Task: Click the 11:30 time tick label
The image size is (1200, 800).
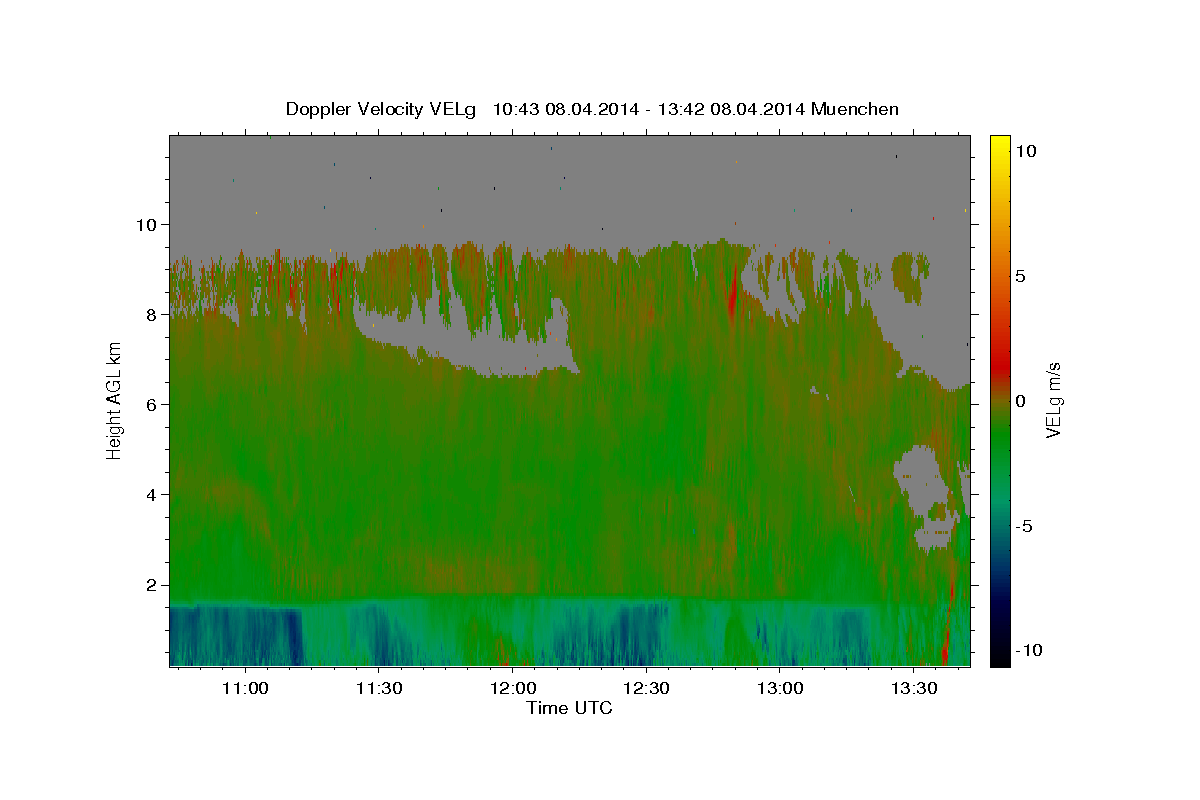Action: [378, 689]
